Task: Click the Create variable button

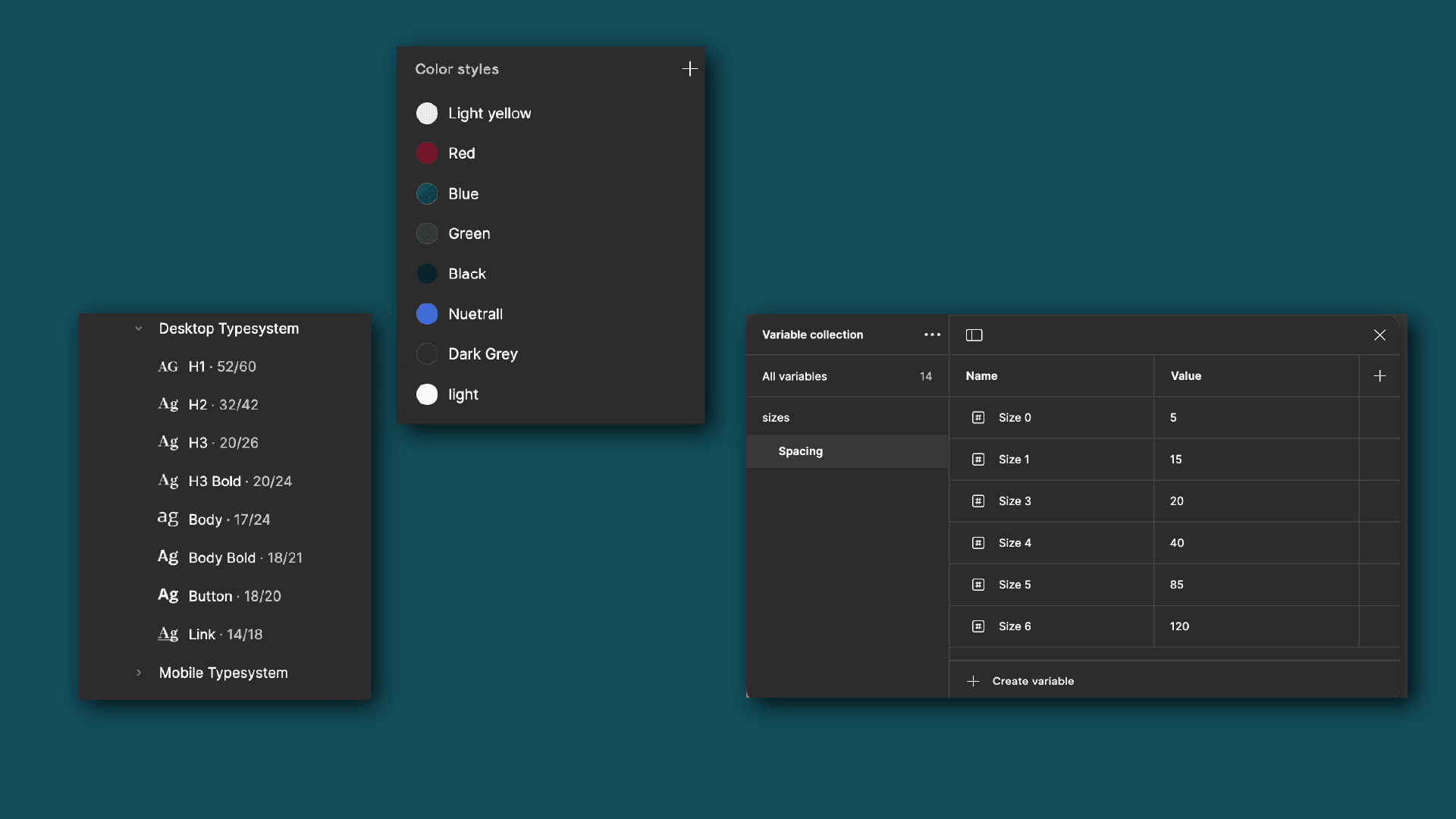Action: [1021, 681]
